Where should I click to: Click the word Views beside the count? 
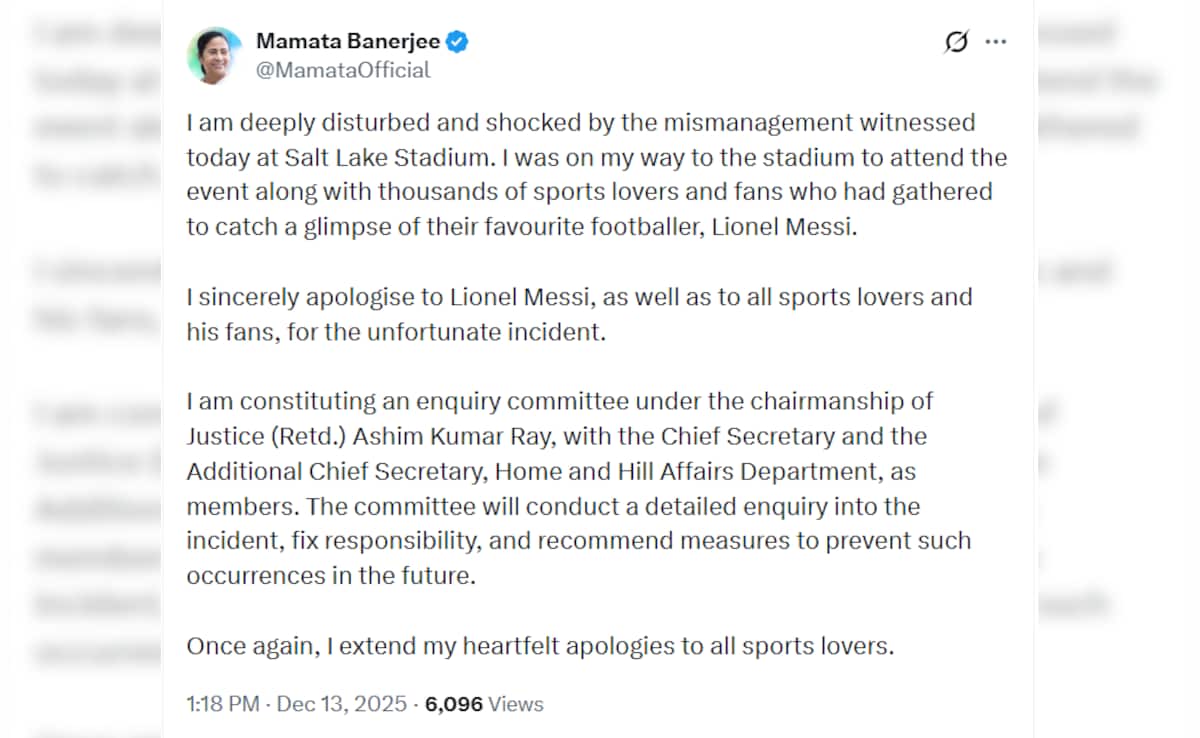(517, 704)
